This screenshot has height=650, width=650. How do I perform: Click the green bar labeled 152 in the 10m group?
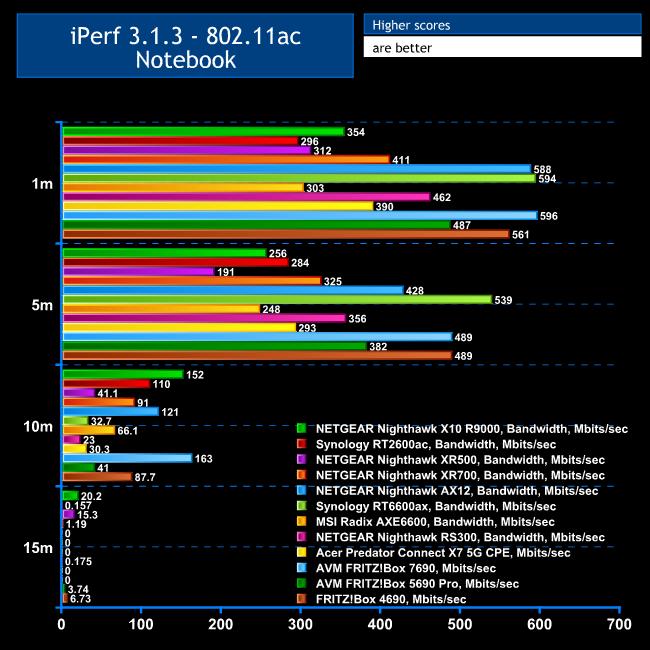(x=123, y=374)
